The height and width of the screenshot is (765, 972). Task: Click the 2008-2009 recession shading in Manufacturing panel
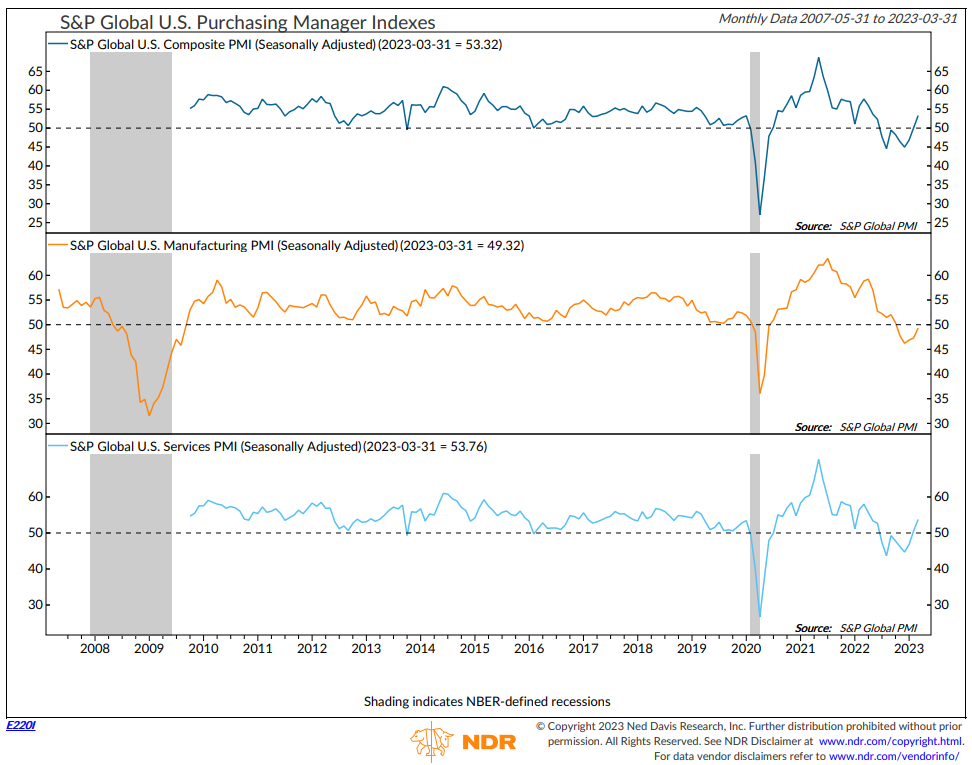131,343
